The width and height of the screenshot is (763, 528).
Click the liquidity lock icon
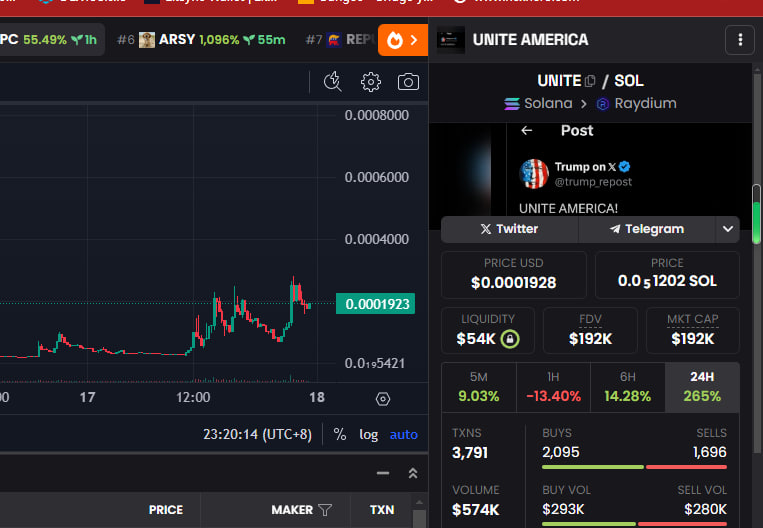point(509,338)
